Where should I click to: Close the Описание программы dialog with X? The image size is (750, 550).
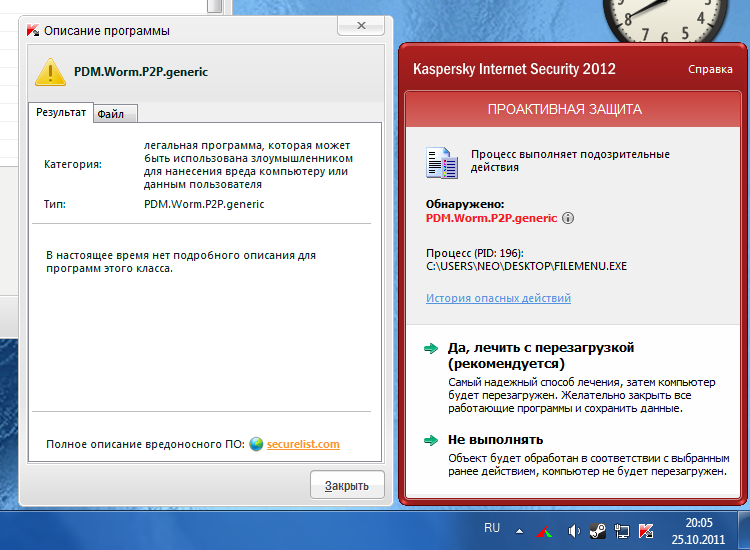(361, 25)
